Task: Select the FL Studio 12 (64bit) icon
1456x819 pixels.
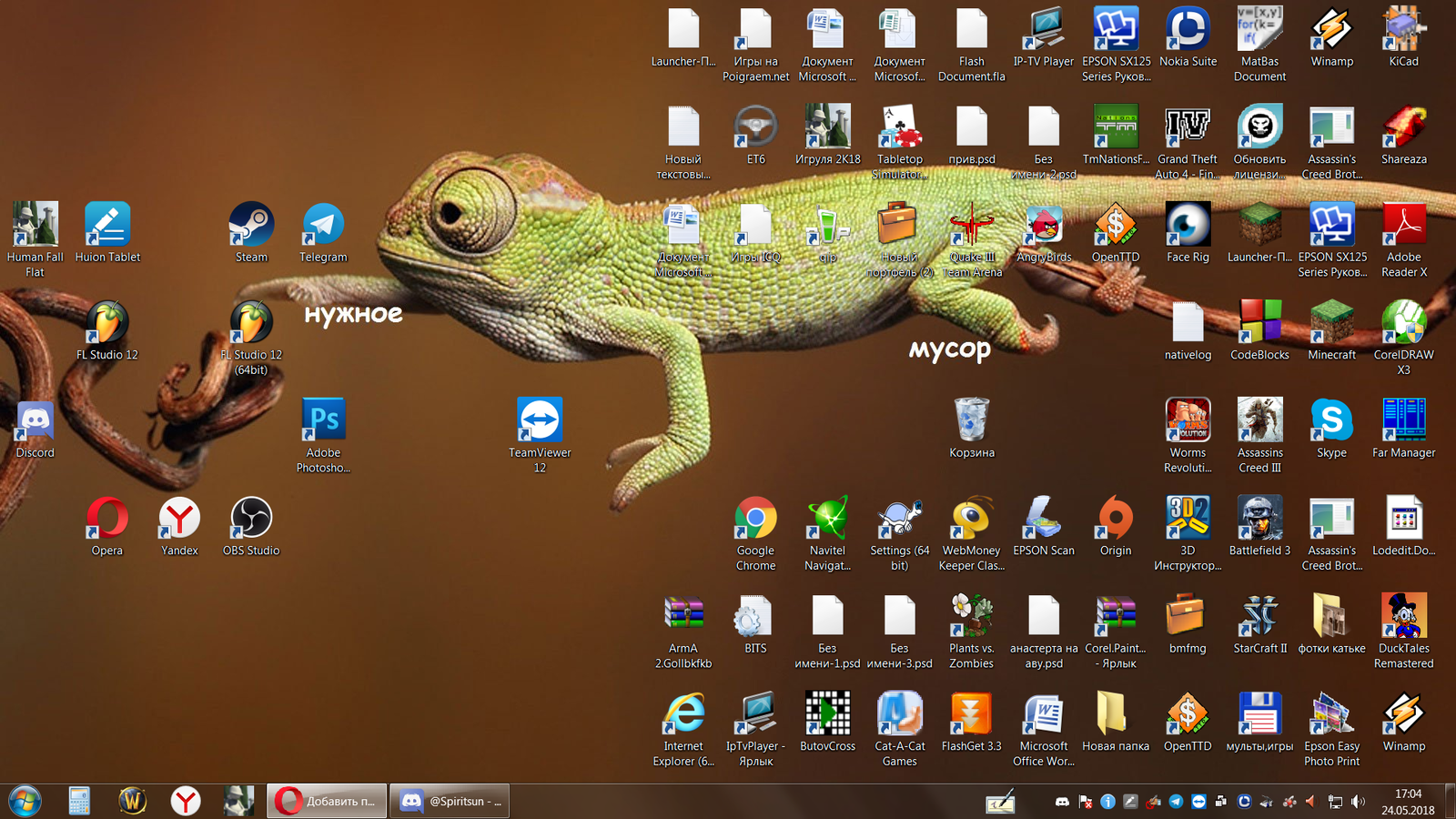Action: tap(251, 339)
